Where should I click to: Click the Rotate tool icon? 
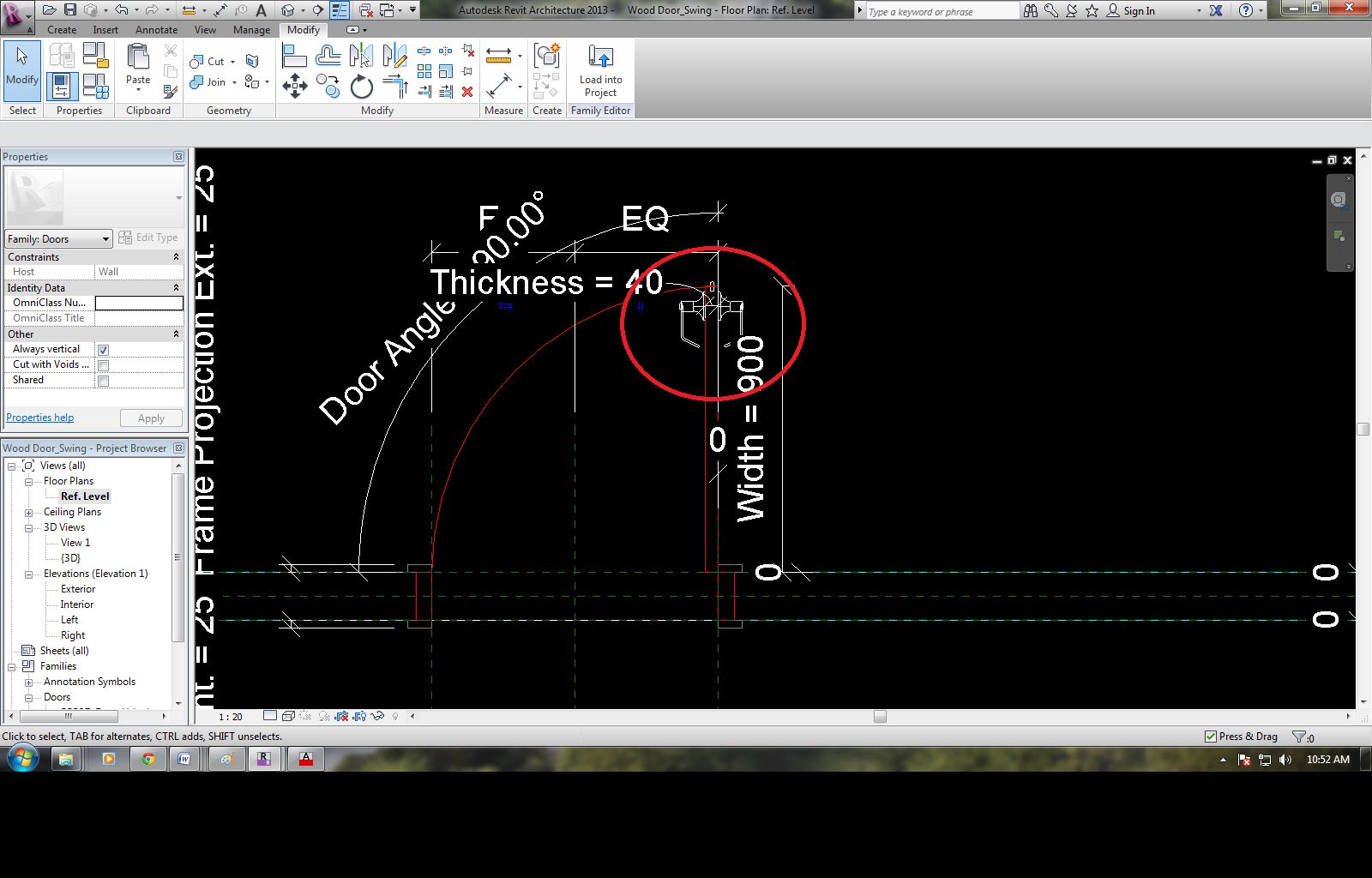coord(362,86)
